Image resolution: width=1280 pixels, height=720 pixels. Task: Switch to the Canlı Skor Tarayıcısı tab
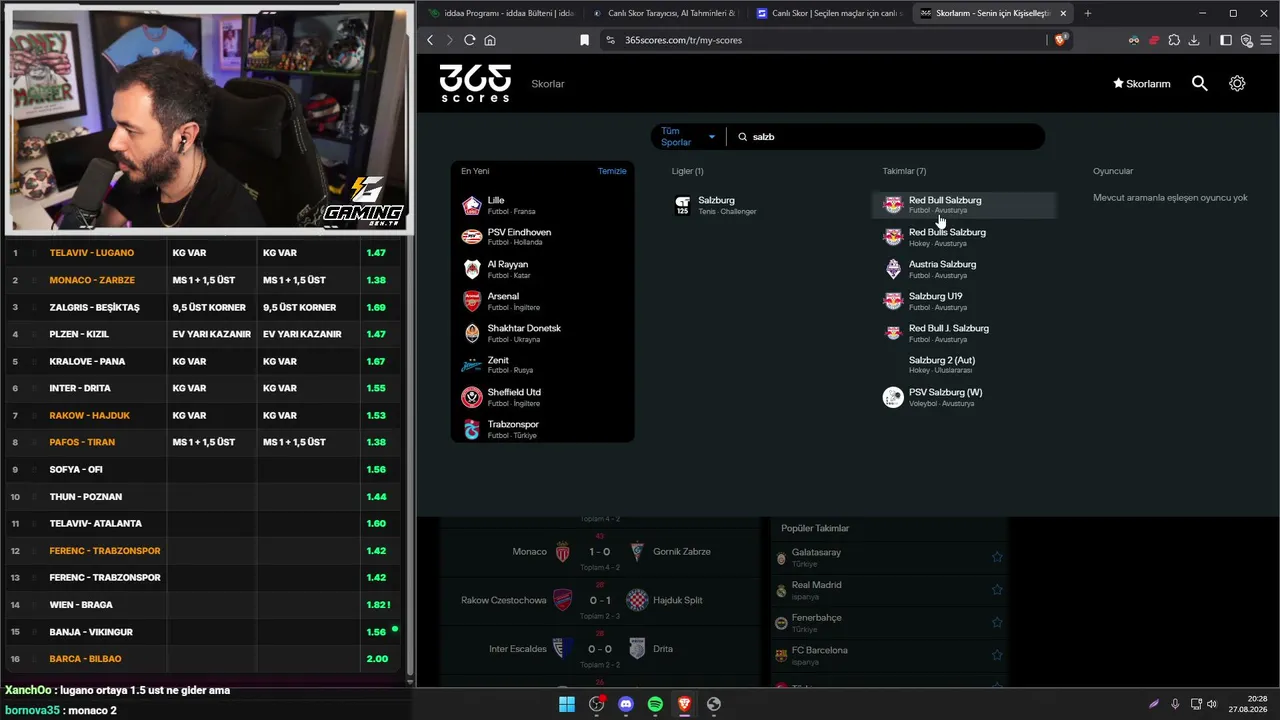pos(664,13)
